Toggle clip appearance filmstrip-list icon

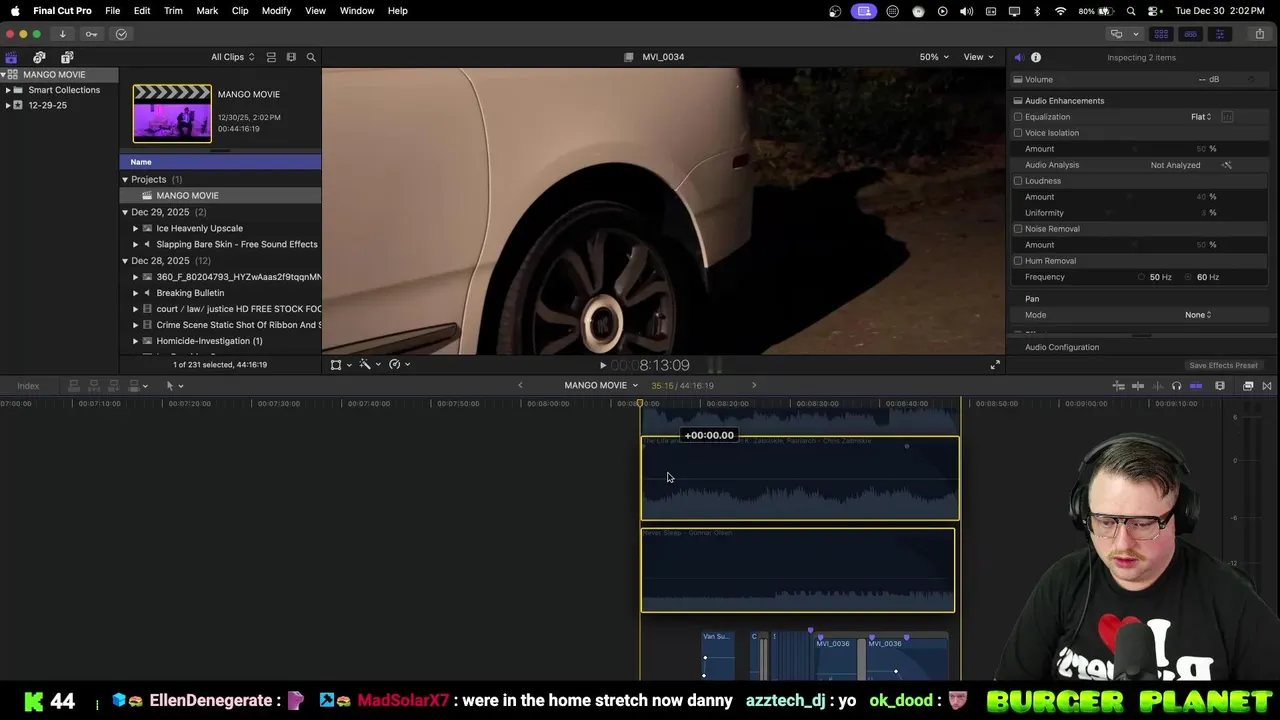click(271, 57)
